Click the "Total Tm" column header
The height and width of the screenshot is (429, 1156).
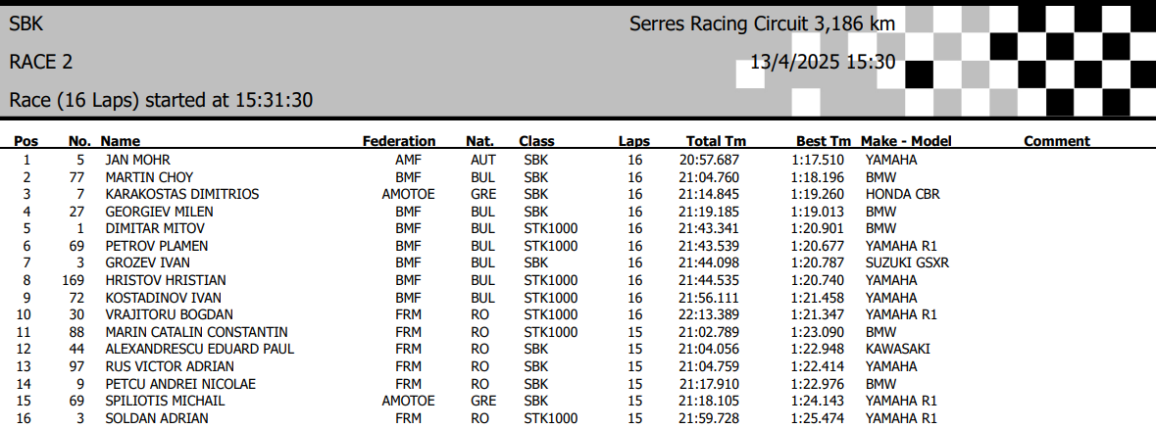(x=715, y=142)
